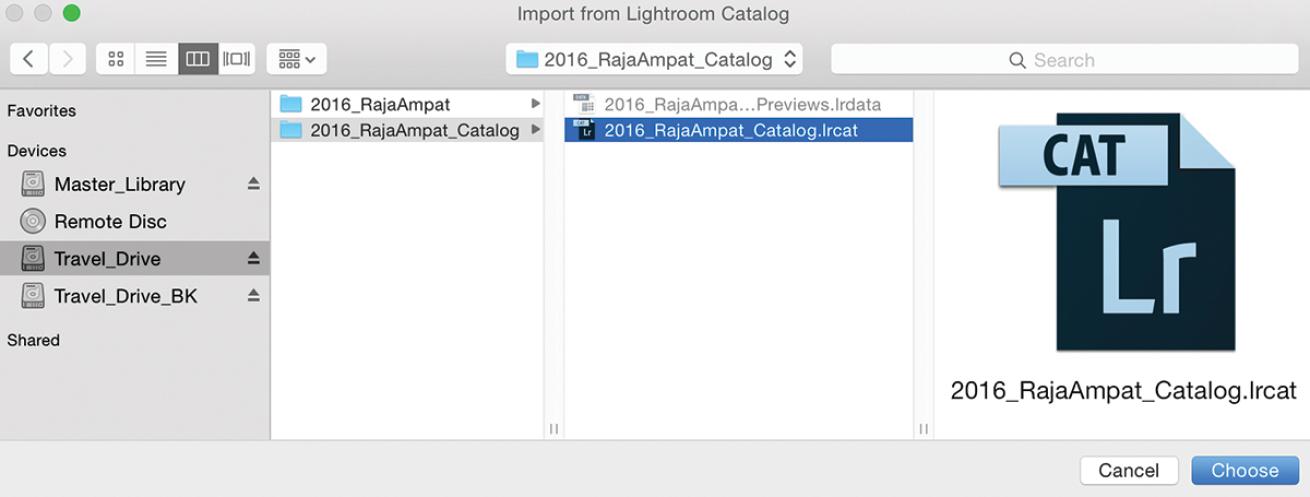Select the 2016_RajaAmpat_Catalog.lrcat file

730,130
